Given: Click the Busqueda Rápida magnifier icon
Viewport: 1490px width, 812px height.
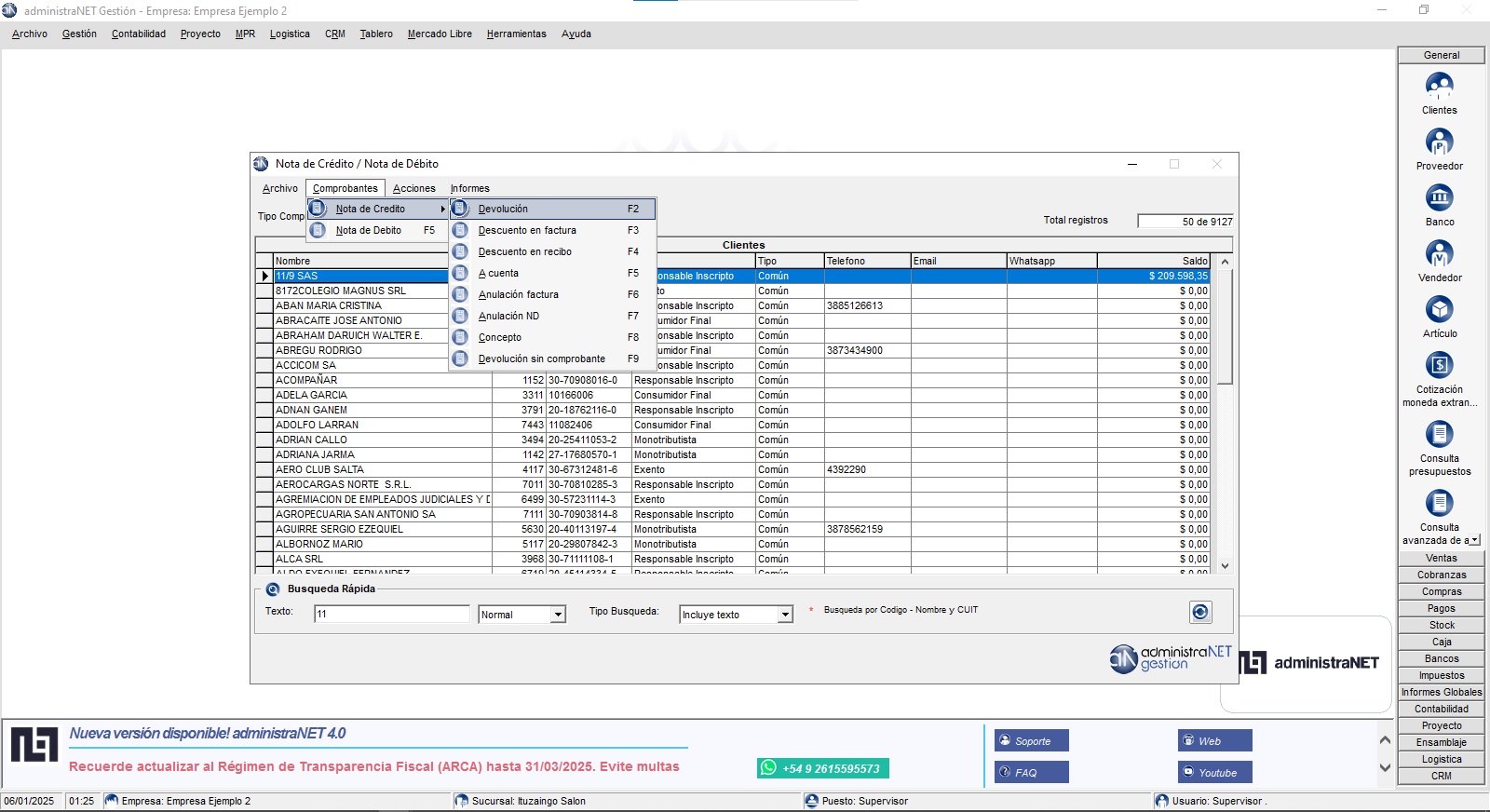Looking at the screenshot, I should click(273, 589).
